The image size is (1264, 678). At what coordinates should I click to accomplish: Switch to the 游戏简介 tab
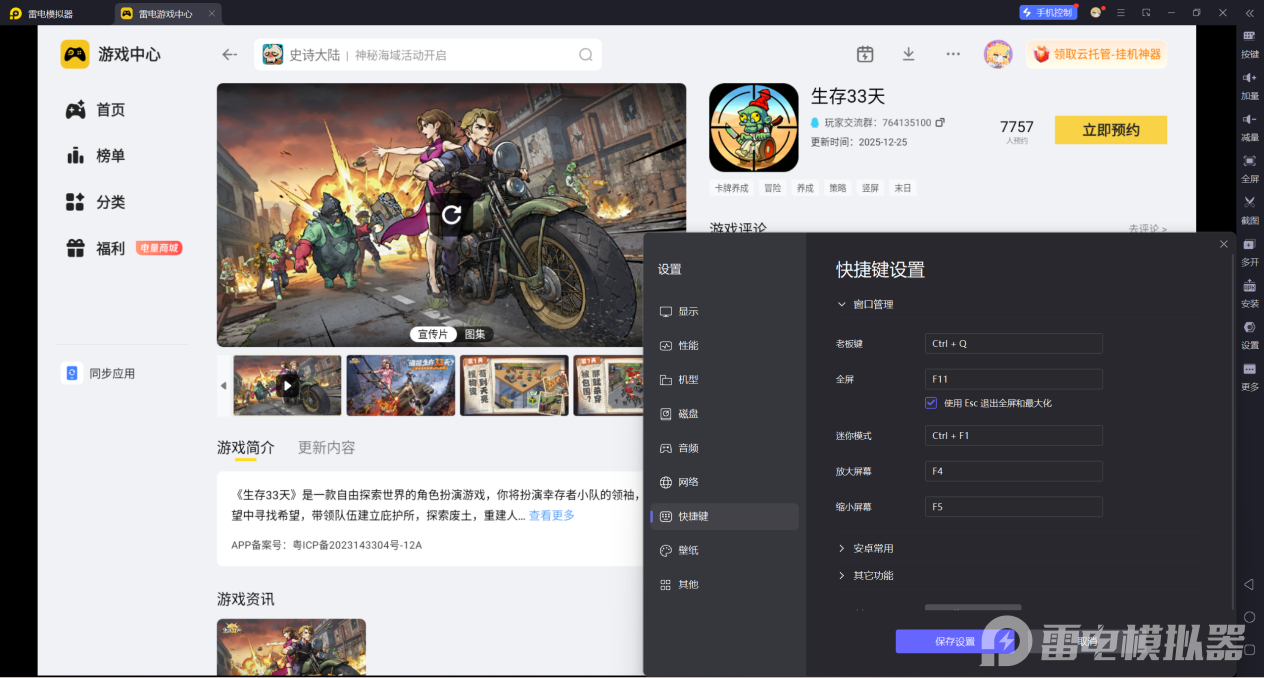(x=246, y=447)
